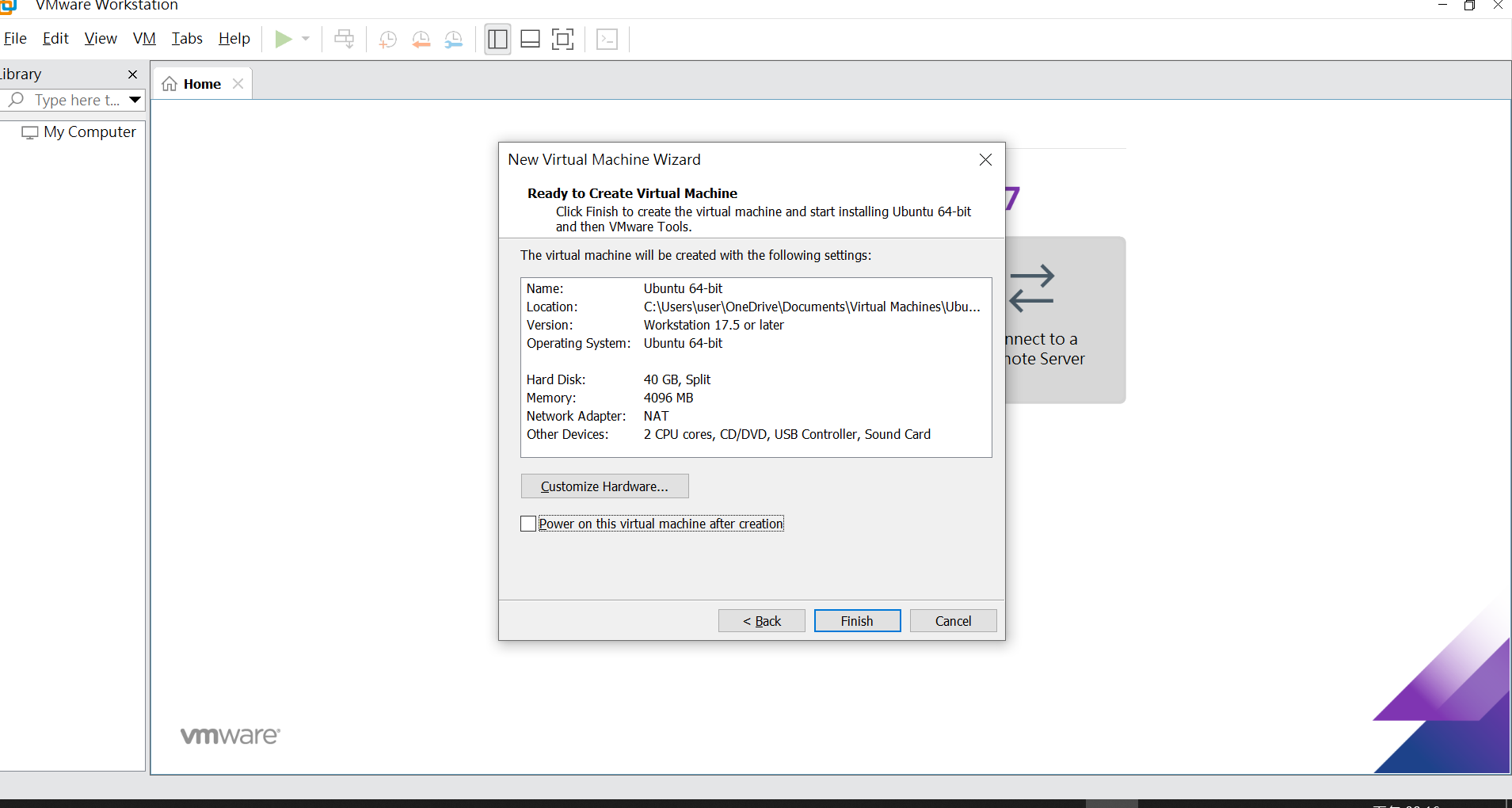
Task: Open the Tabs menu
Action: point(187,38)
